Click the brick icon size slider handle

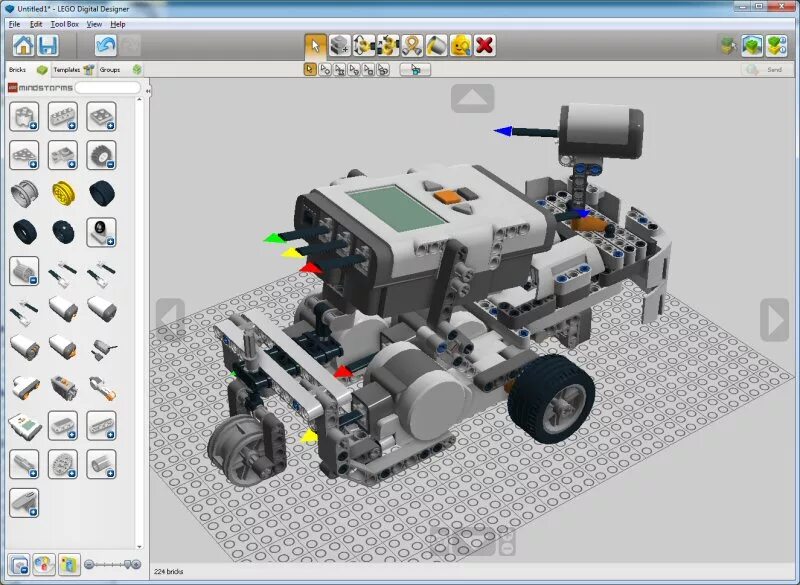[x=128, y=564]
